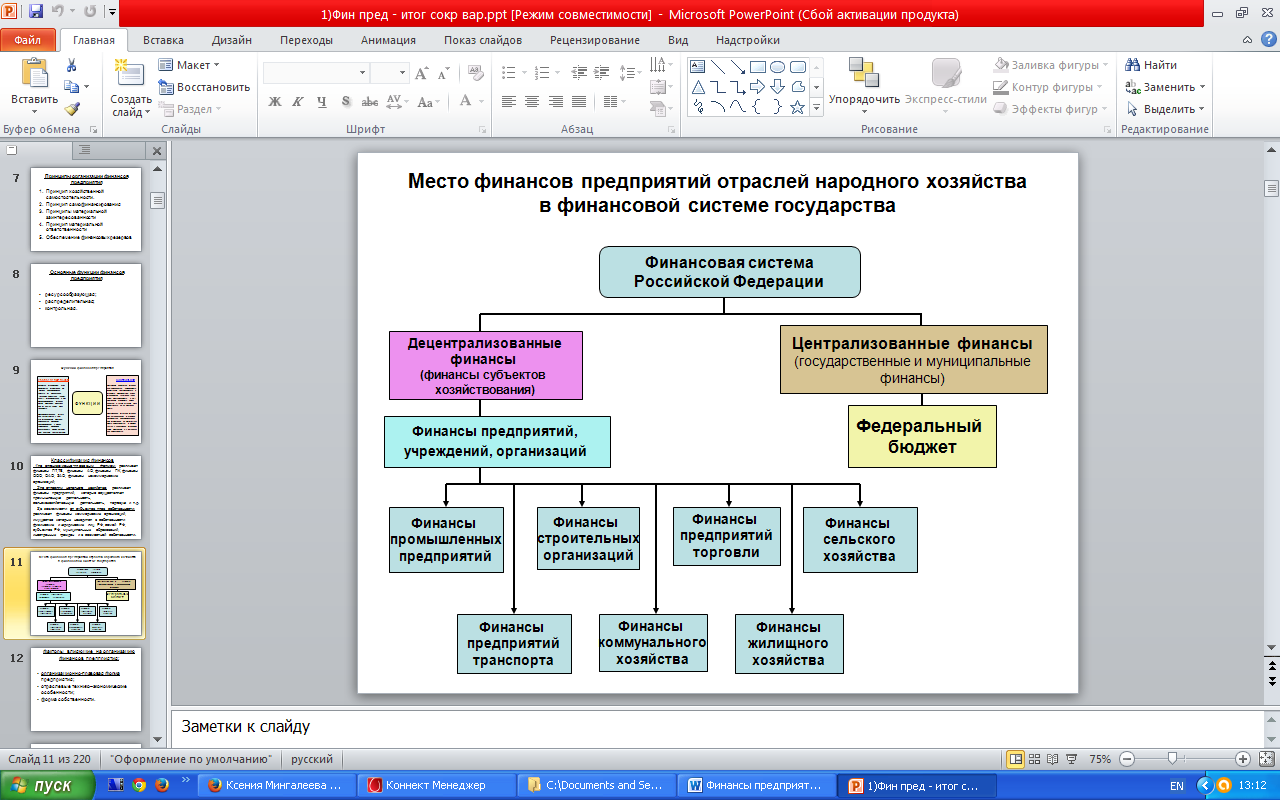1280x800 pixels.
Task: Align text right in Абзац group
Action: tap(555, 101)
